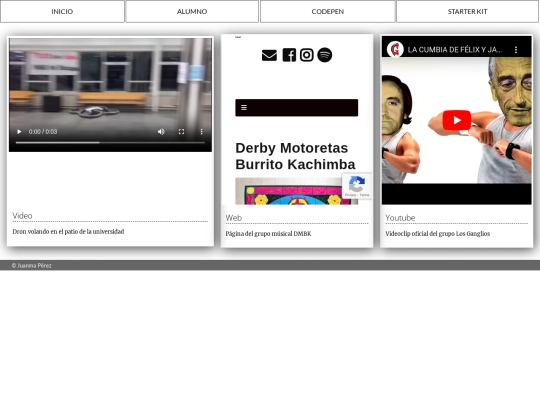Mute the drone video volume
540x405 pixels.
coord(161,132)
